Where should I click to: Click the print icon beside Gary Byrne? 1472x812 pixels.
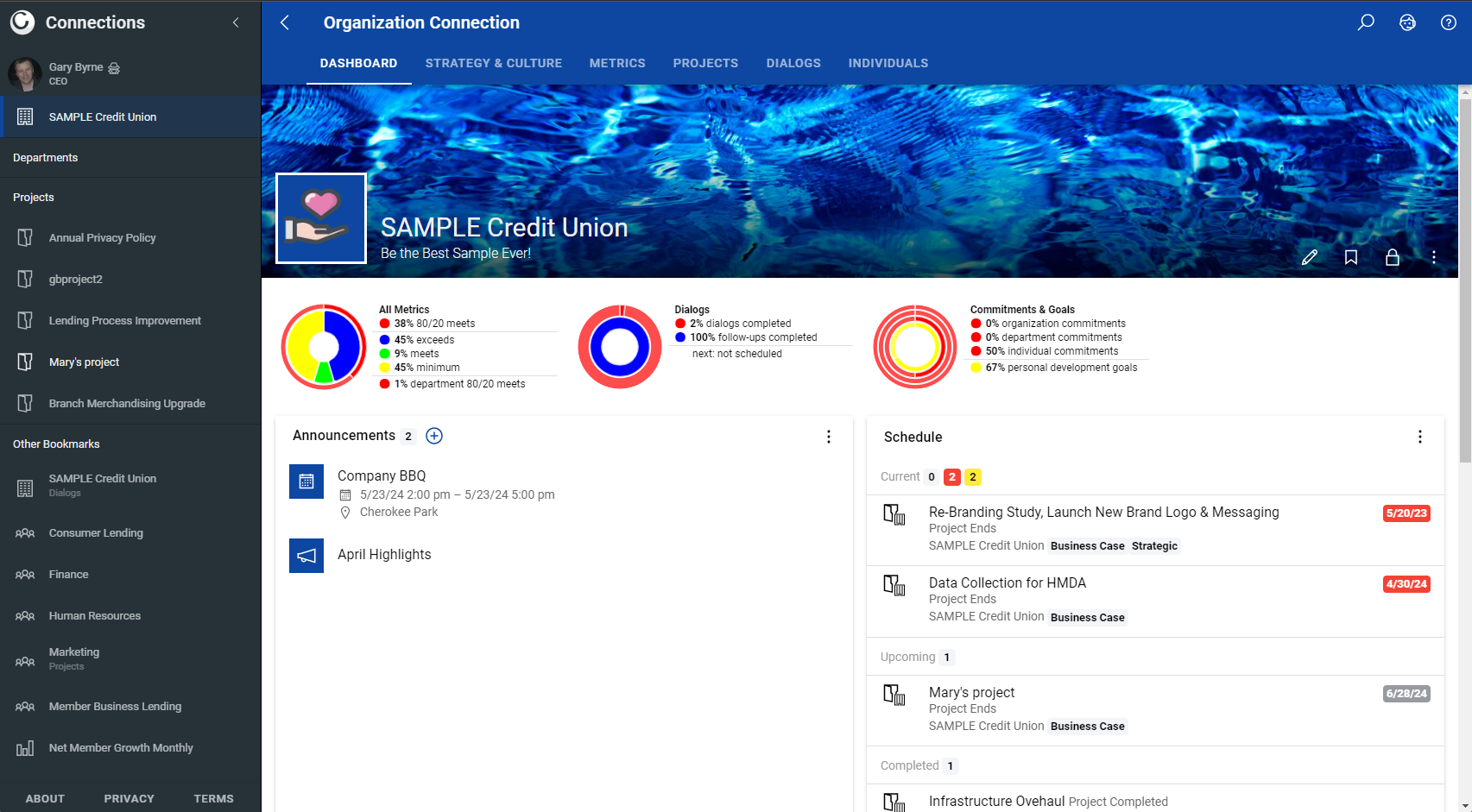[x=114, y=68]
